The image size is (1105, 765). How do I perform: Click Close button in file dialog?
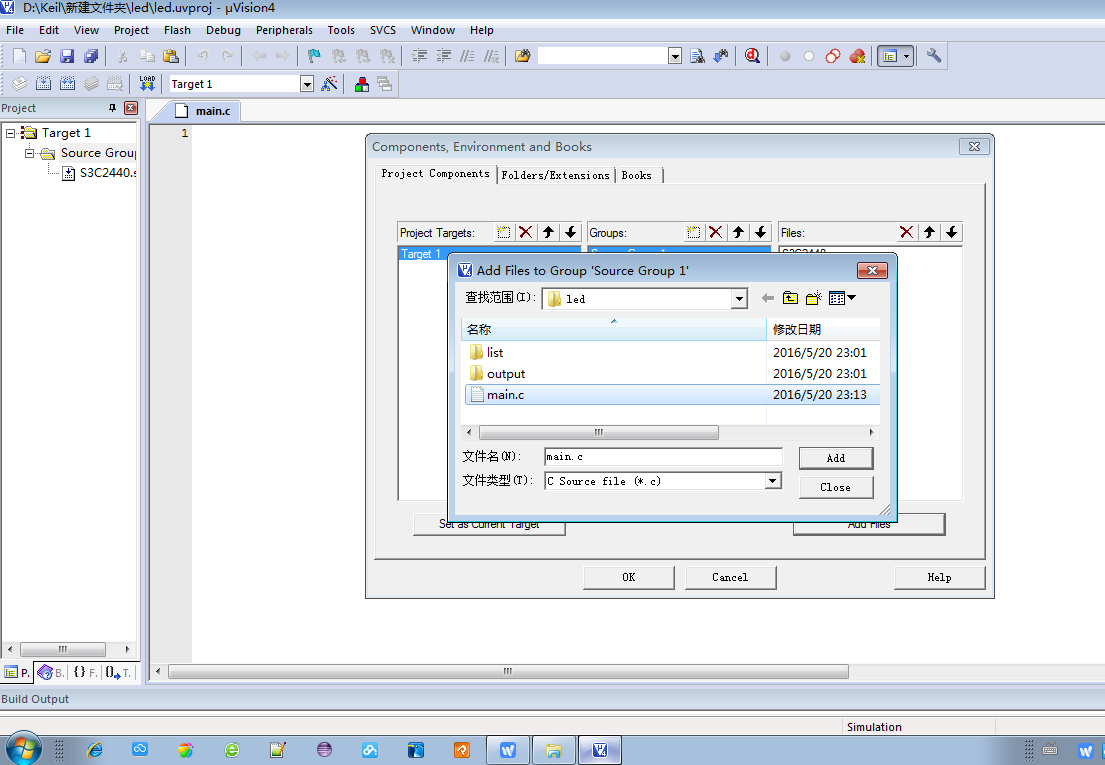coord(836,487)
